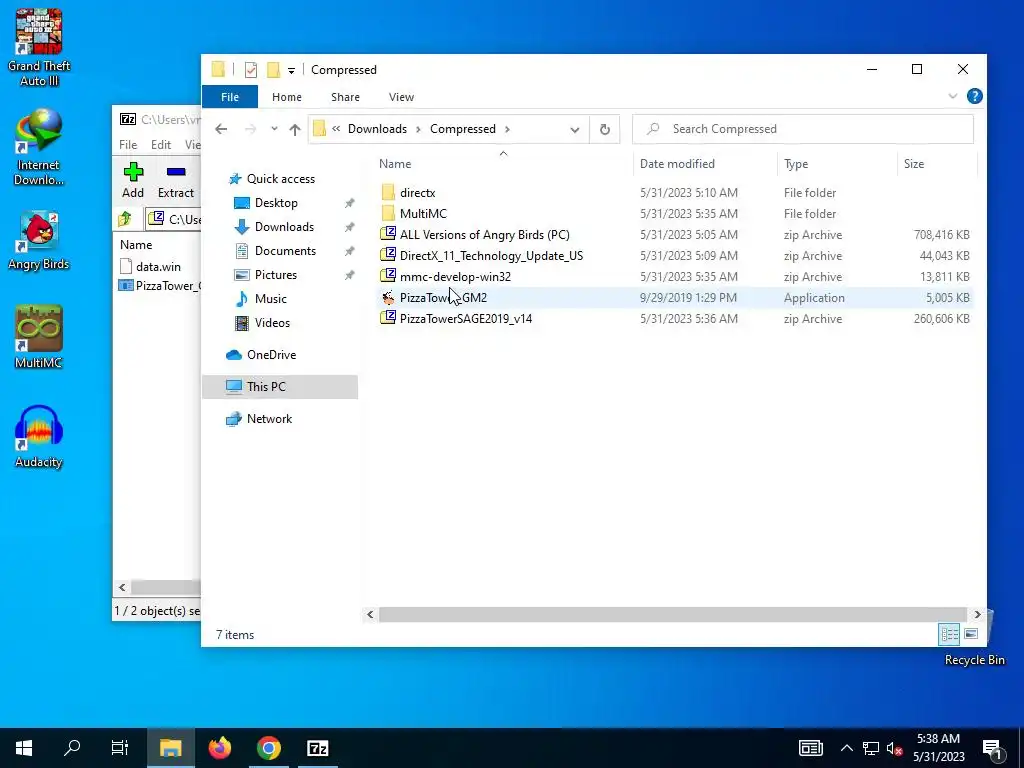This screenshot has height=768, width=1024.
Task: Open the Share ribbon tab
Action: (345, 97)
